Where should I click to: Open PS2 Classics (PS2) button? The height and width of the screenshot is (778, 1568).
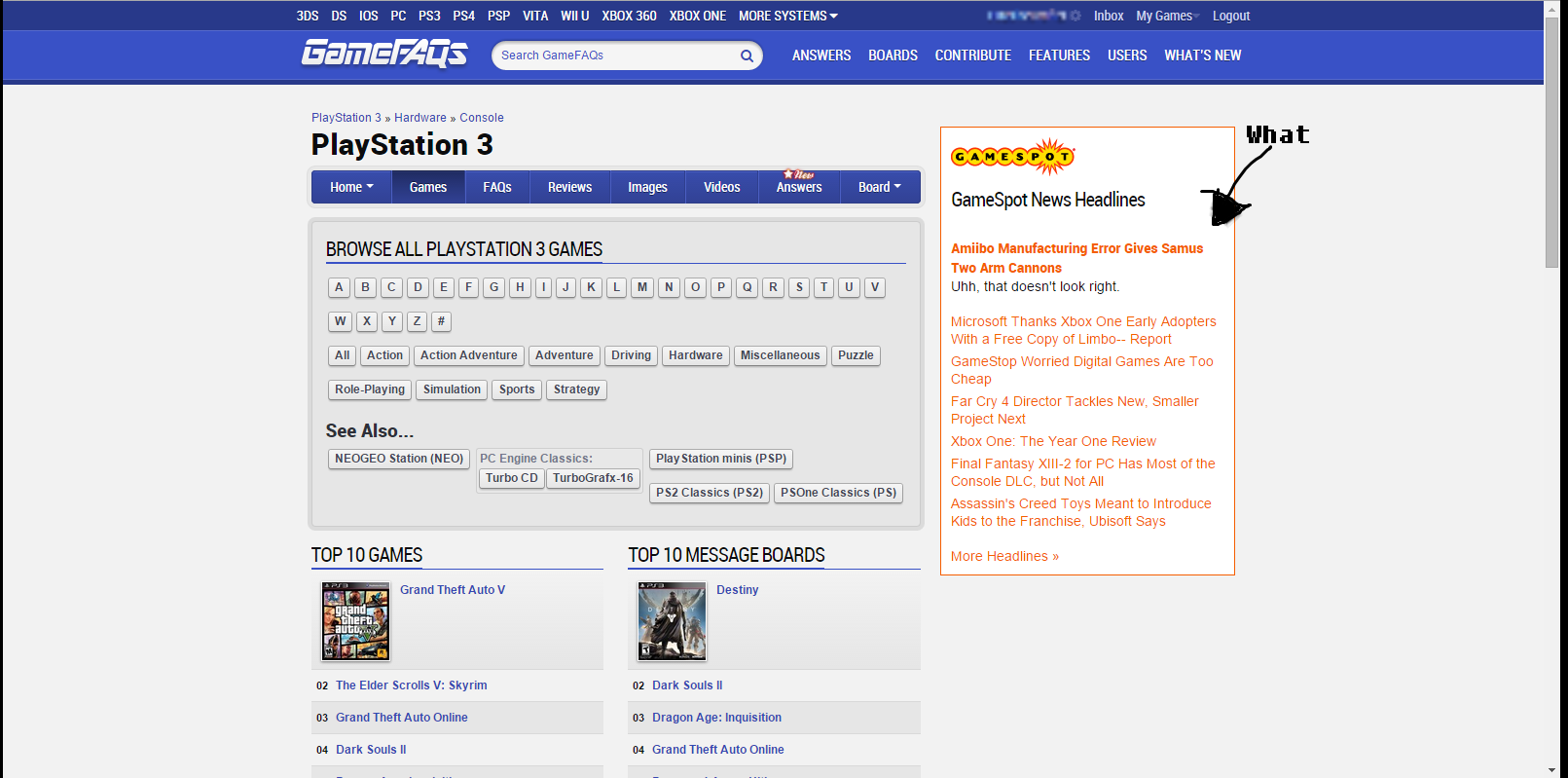(710, 493)
